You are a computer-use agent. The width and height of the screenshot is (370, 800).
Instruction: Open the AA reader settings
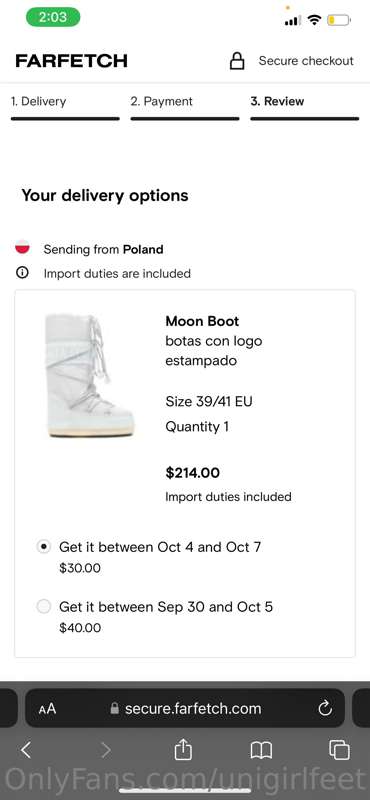(47, 708)
